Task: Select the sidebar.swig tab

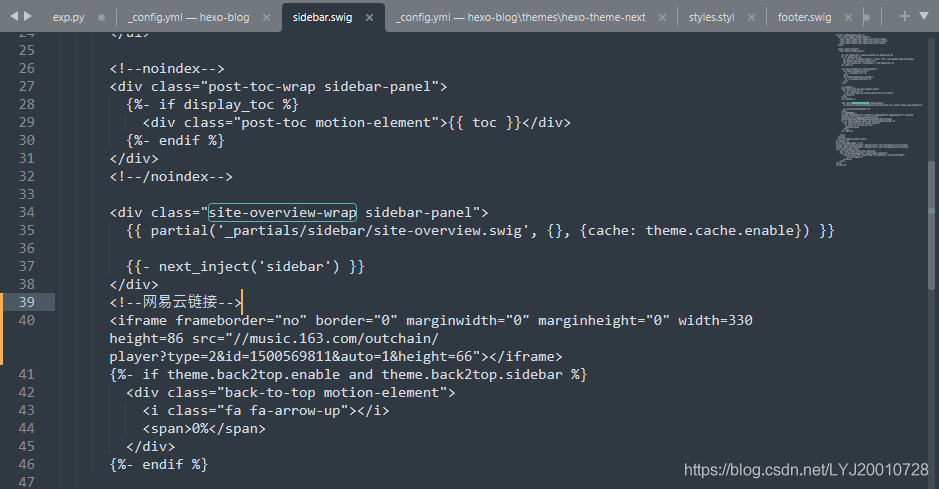Action: [322, 17]
